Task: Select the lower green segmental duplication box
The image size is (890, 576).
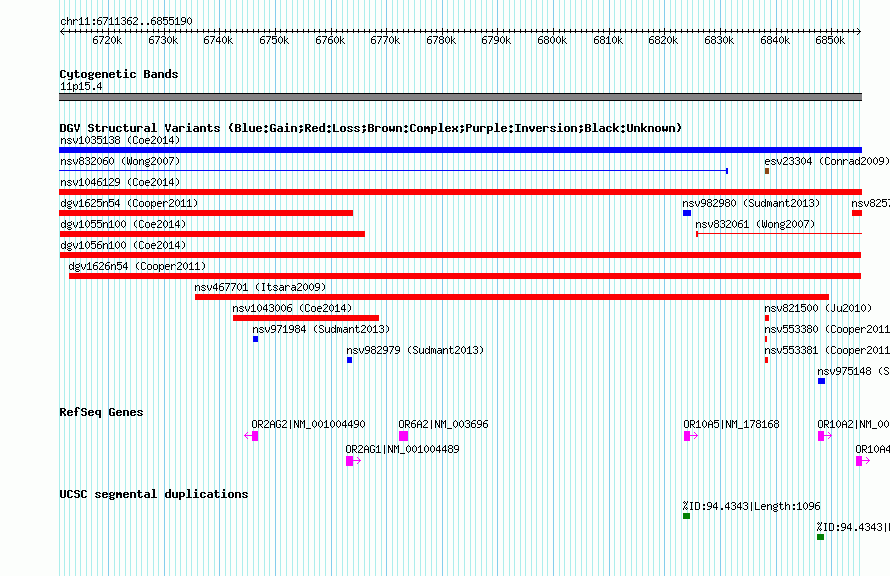Action: 820,537
